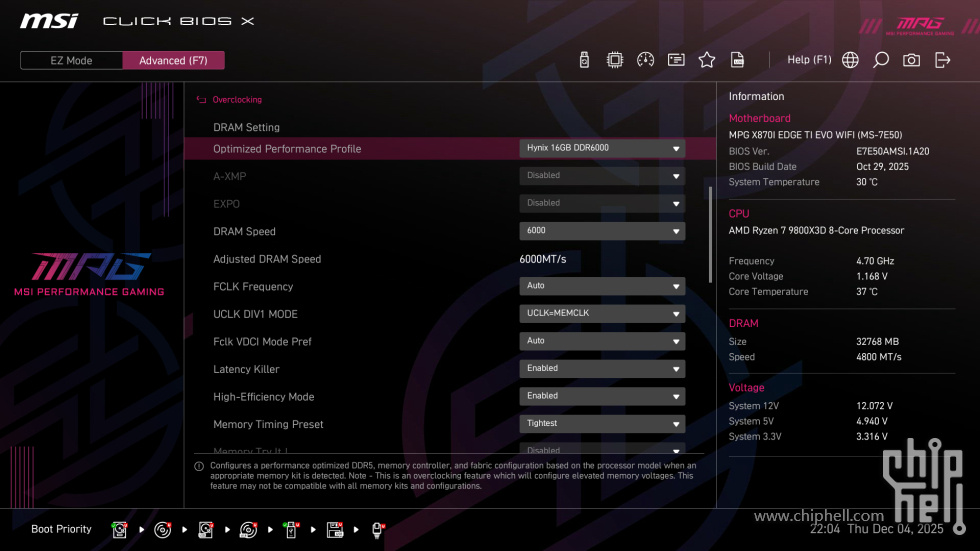Open the UCLK DIV1 MODE dropdown
980x551 pixels.
[x=602, y=314]
